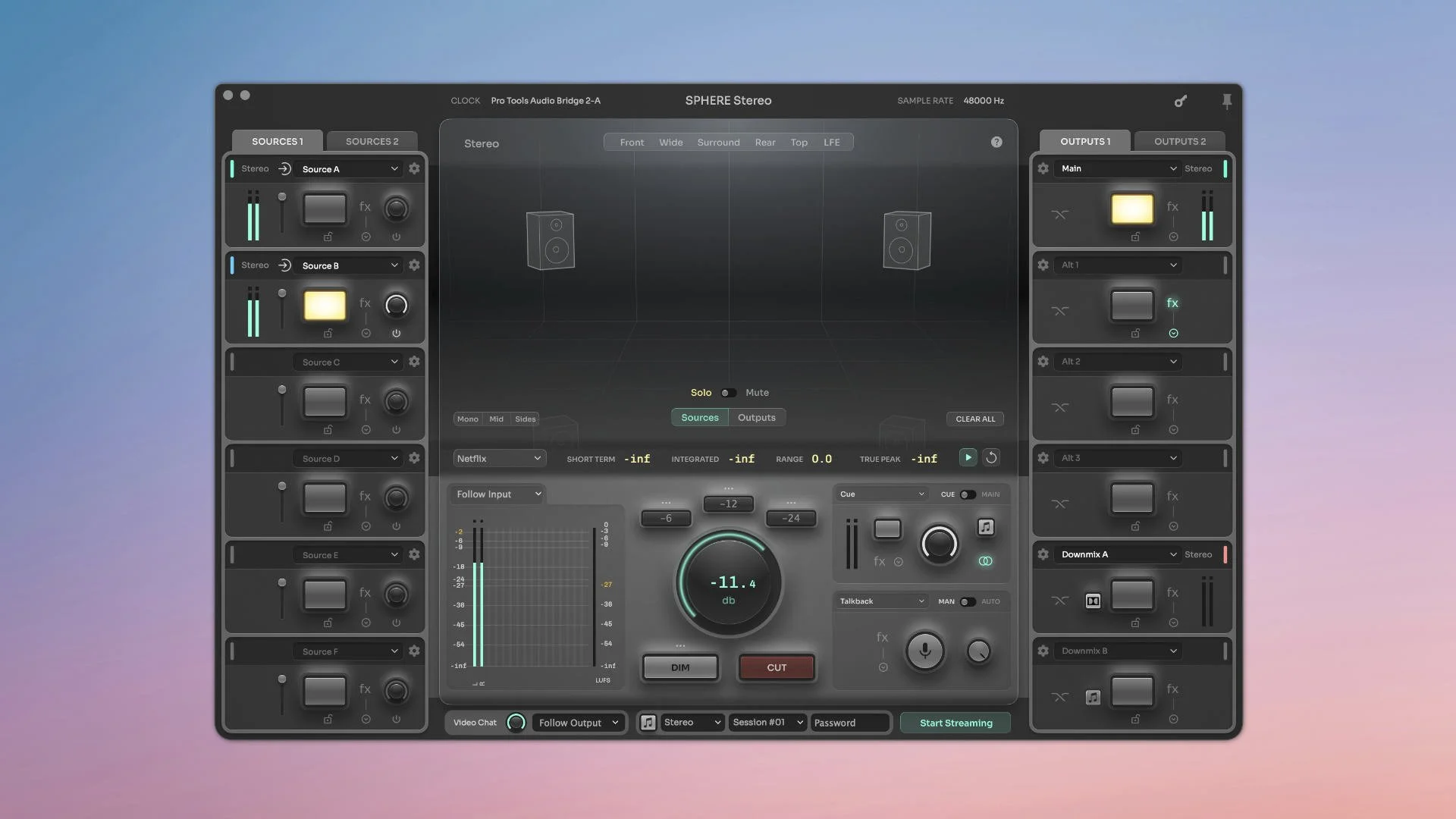
Task: Switch to the OUTPUTS 2 tab
Action: click(1178, 141)
